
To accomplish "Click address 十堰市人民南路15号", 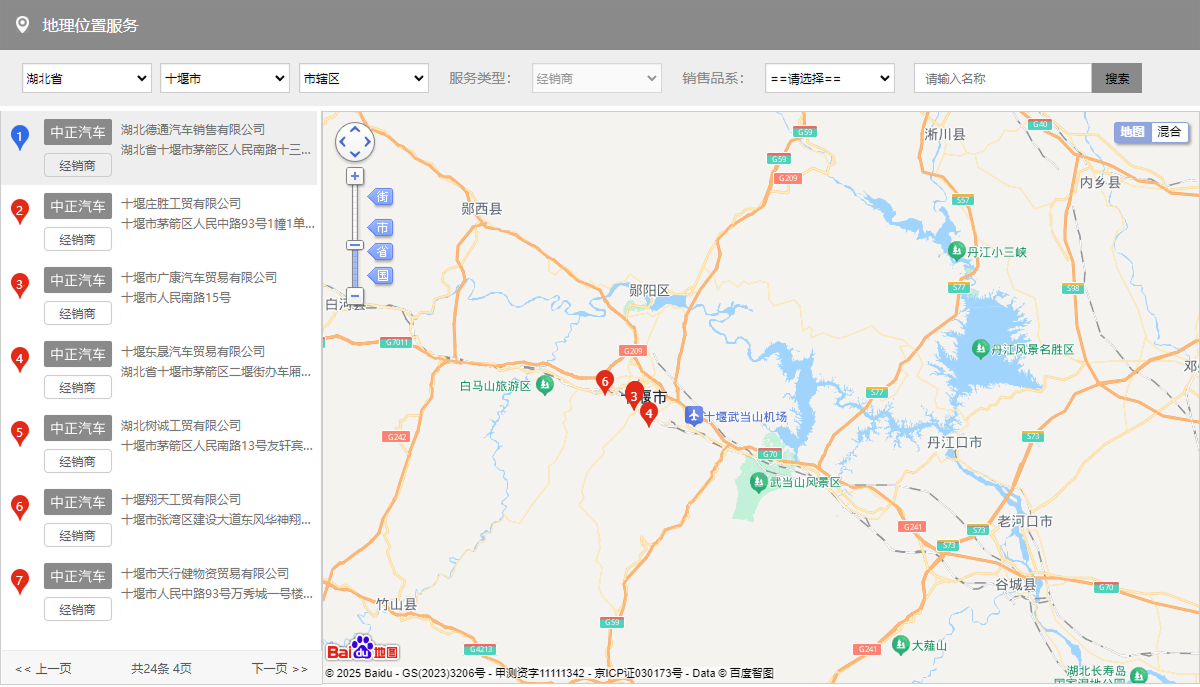I will coord(176,297).
